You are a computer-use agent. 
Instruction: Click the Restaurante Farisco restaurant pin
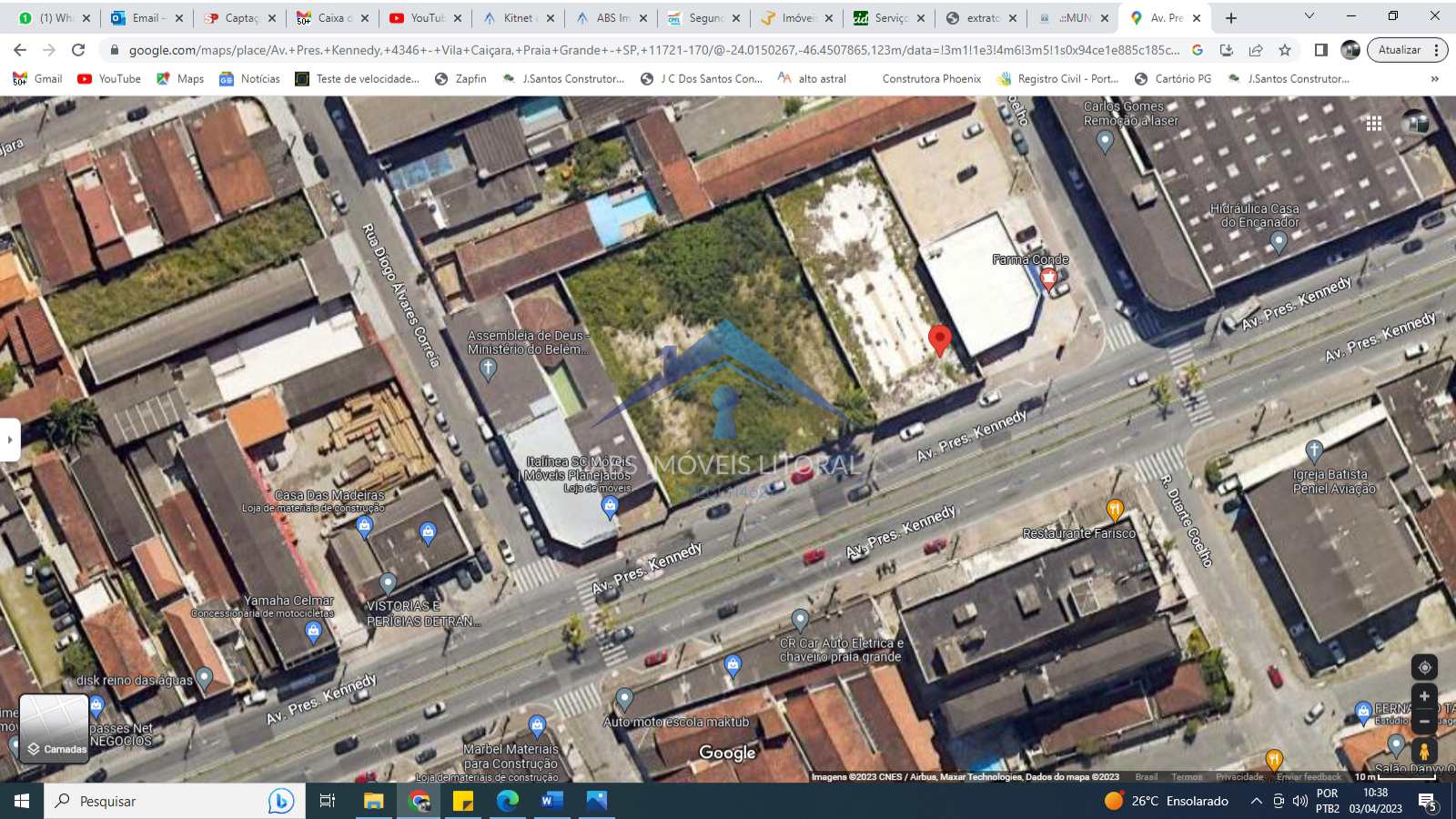tap(1115, 510)
